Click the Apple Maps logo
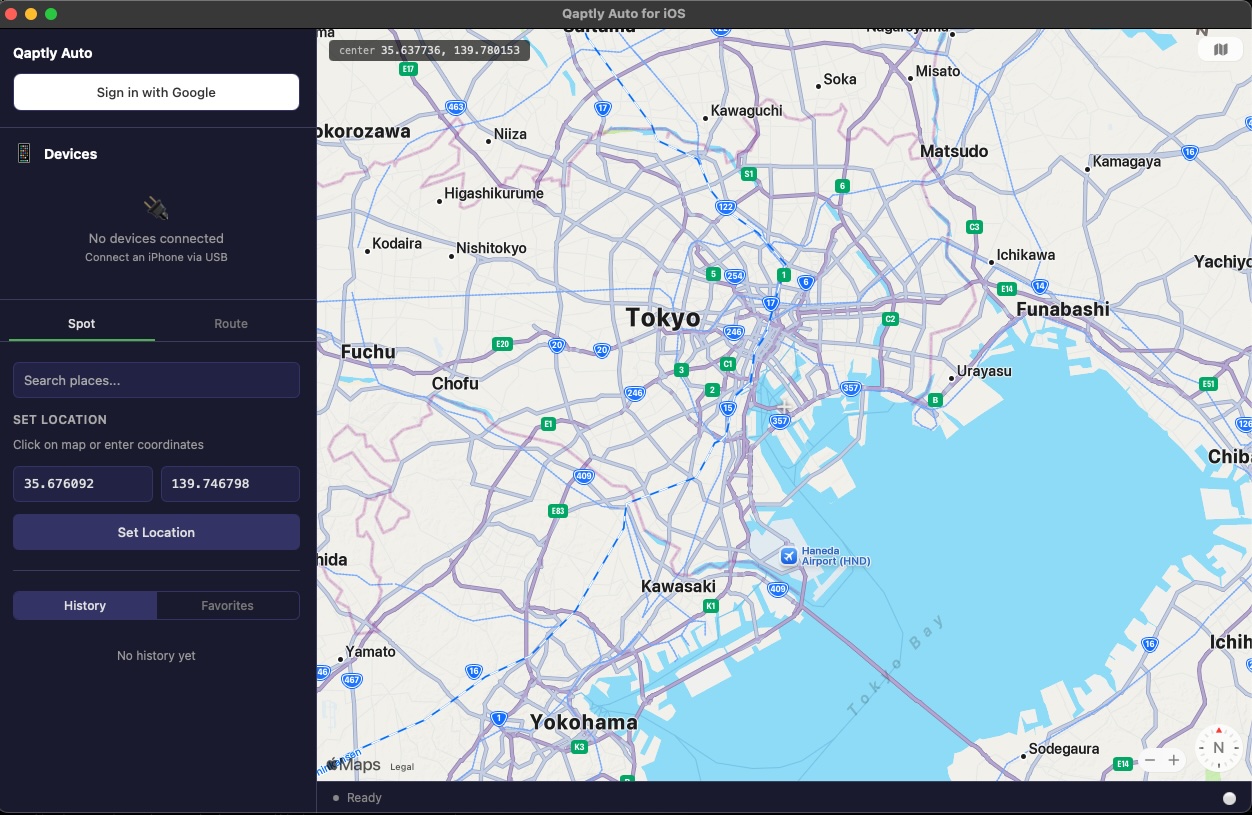 tap(352, 765)
